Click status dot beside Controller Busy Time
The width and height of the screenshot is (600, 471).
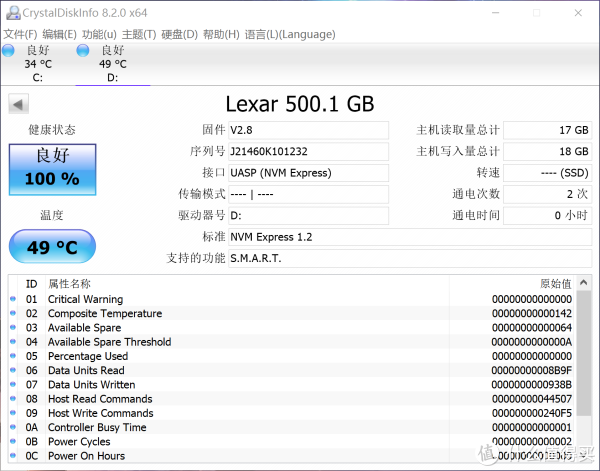pyautogui.click(x=13, y=427)
